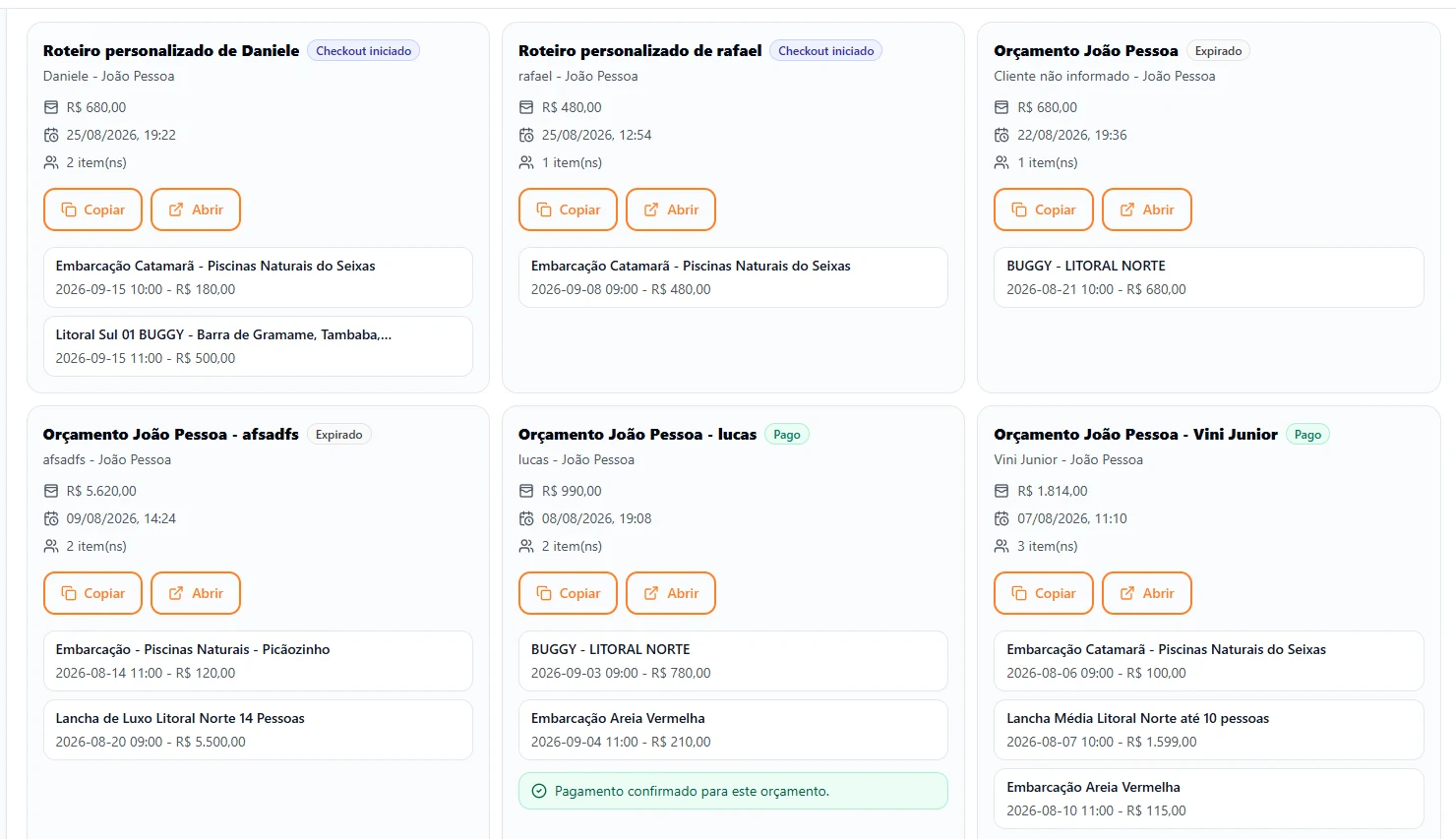Viewport: 1456px width, 839px height.
Task: Open the lucas budget
Action: 671,593
